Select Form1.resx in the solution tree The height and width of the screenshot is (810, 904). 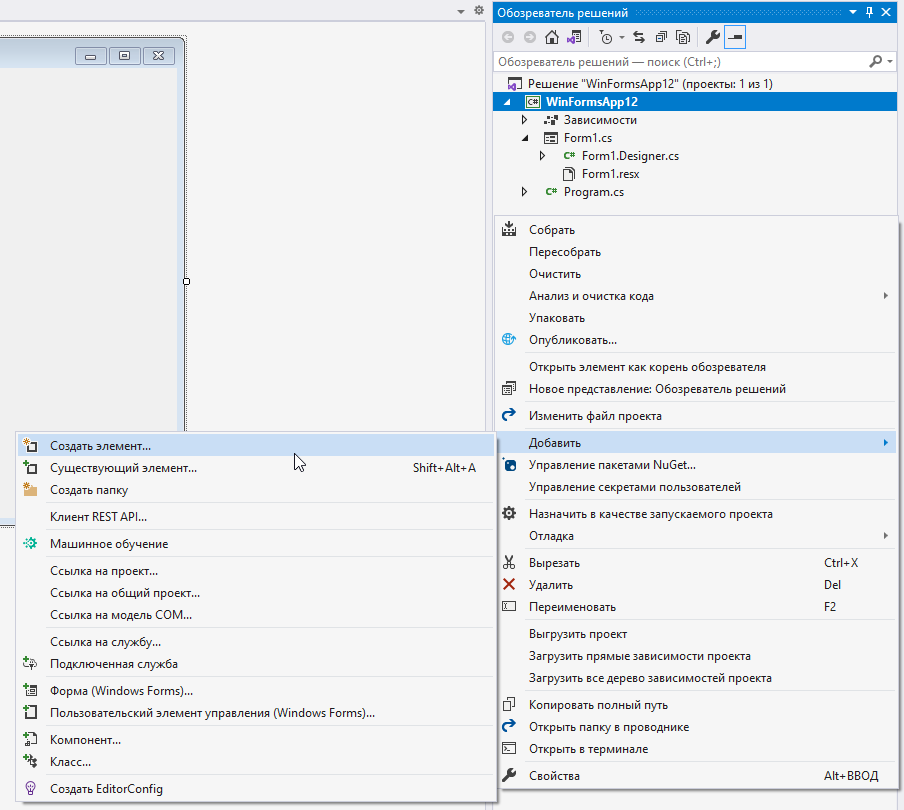610,174
